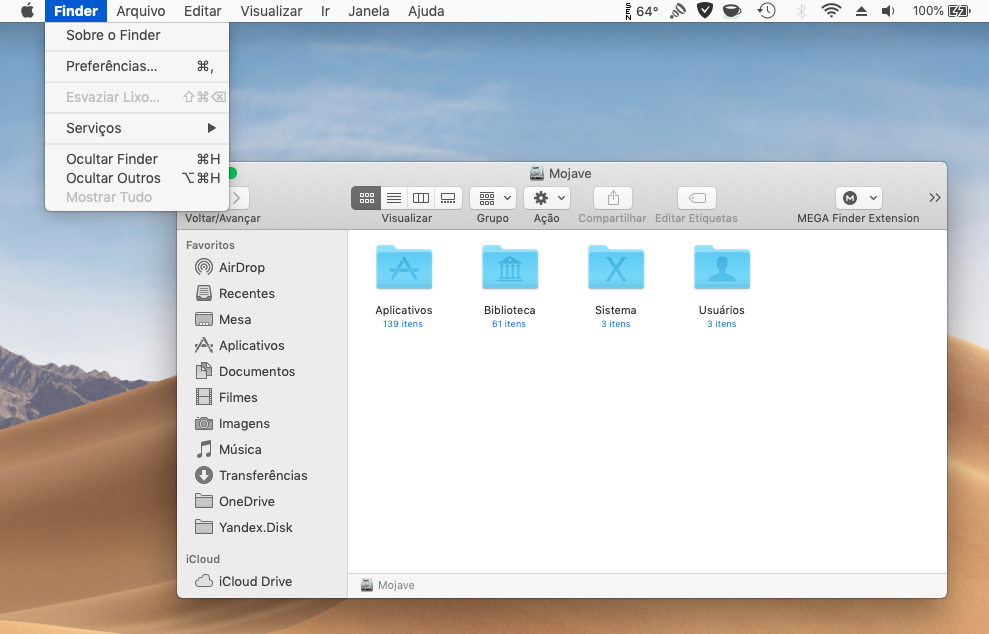Screen dimensions: 989x634
Task: Click the forward navigation arrow
Action: click(238, 198)
